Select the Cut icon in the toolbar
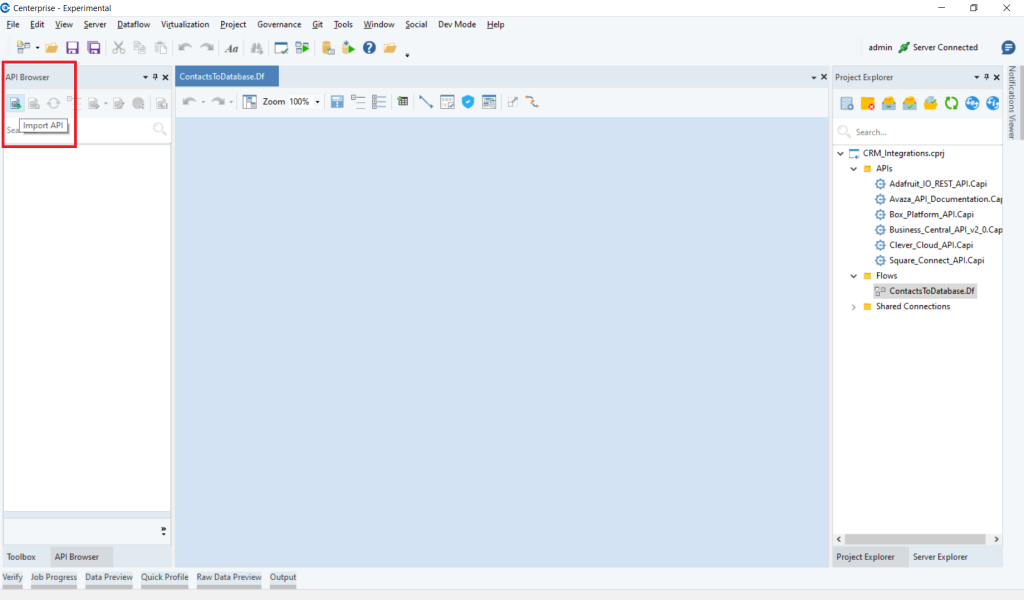This screenshot has height=600, width=1024. point(118,47)
